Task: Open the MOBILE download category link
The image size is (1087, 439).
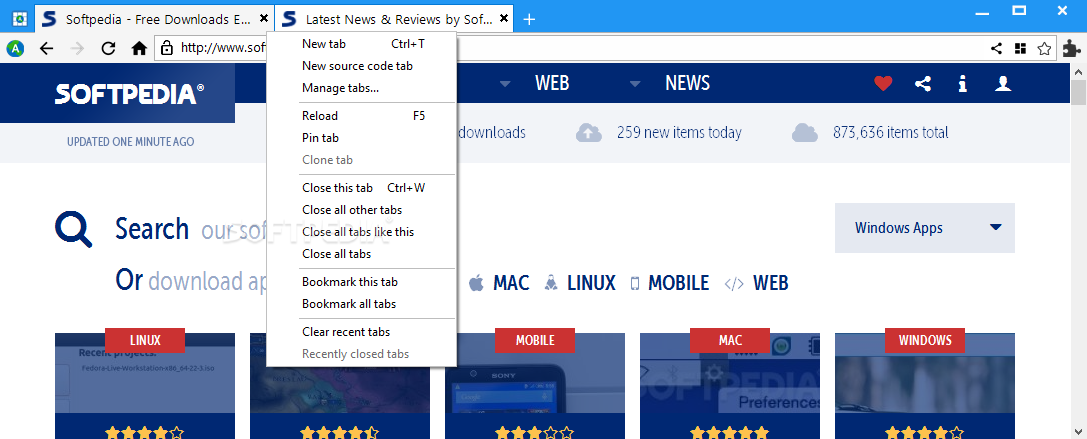Action: [x=679, y=283]
